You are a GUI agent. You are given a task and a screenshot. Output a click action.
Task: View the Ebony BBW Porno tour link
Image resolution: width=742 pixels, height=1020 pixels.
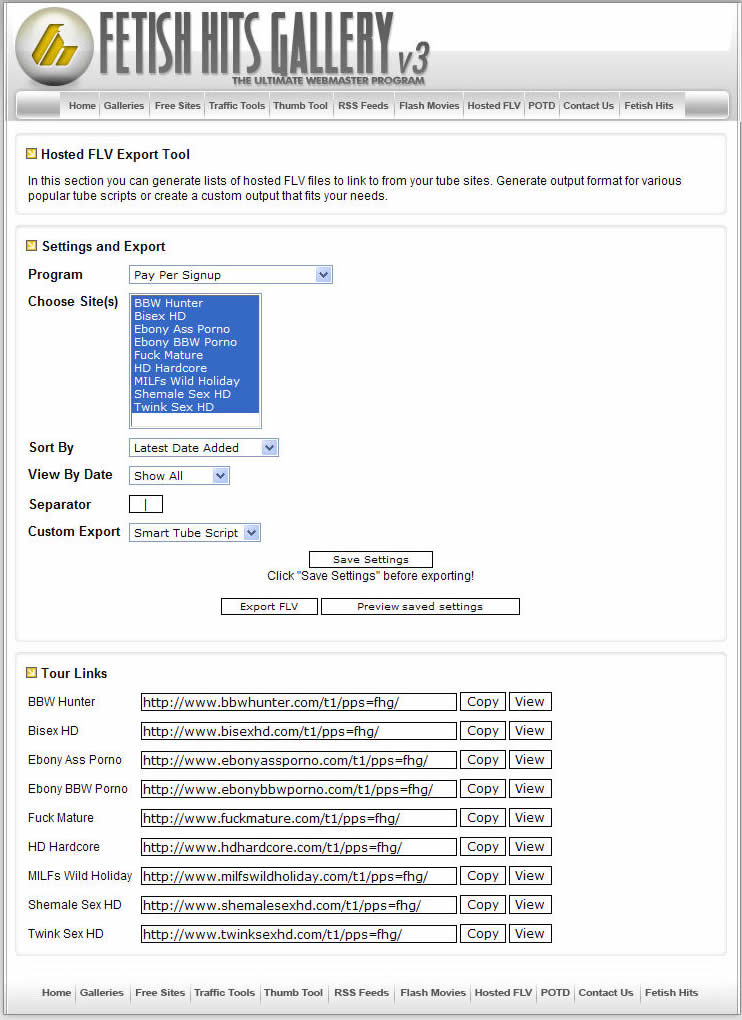tap(530, 788)
